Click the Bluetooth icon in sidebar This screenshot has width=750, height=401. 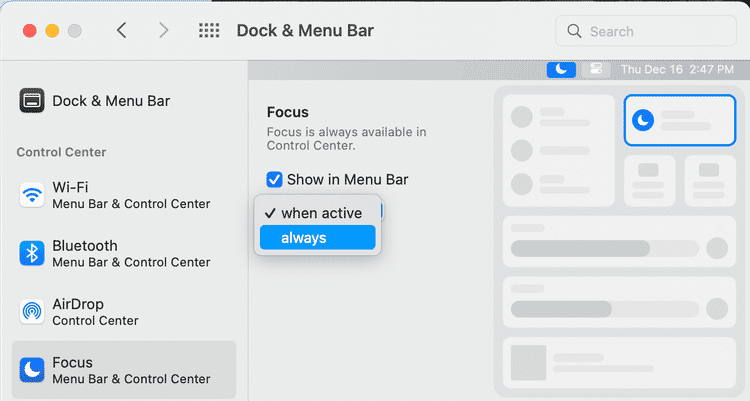(x=33, y=253)
